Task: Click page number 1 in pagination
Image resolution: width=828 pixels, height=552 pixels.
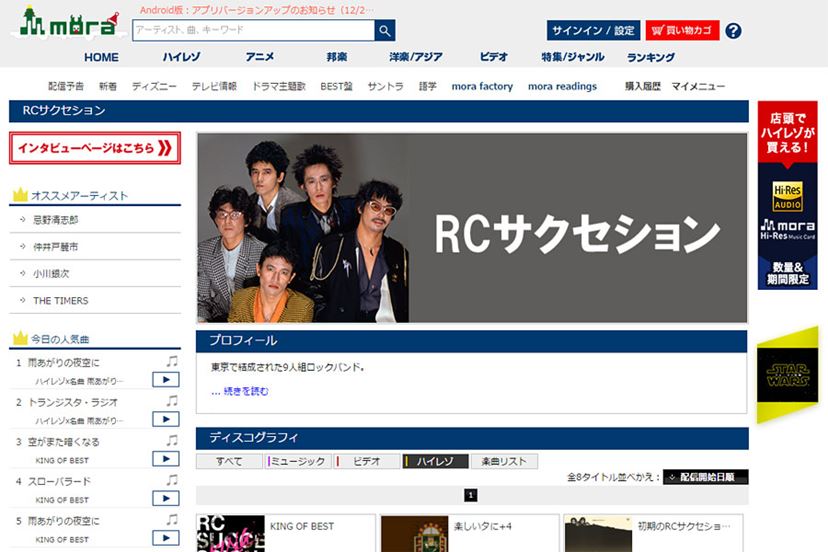Action: (471, 495)
